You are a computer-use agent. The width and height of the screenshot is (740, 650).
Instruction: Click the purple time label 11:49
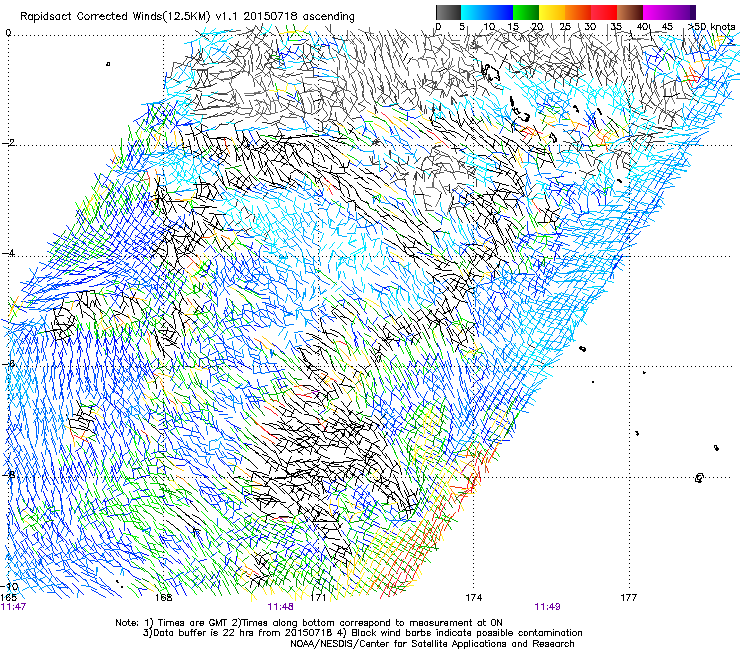coord(547,607)
